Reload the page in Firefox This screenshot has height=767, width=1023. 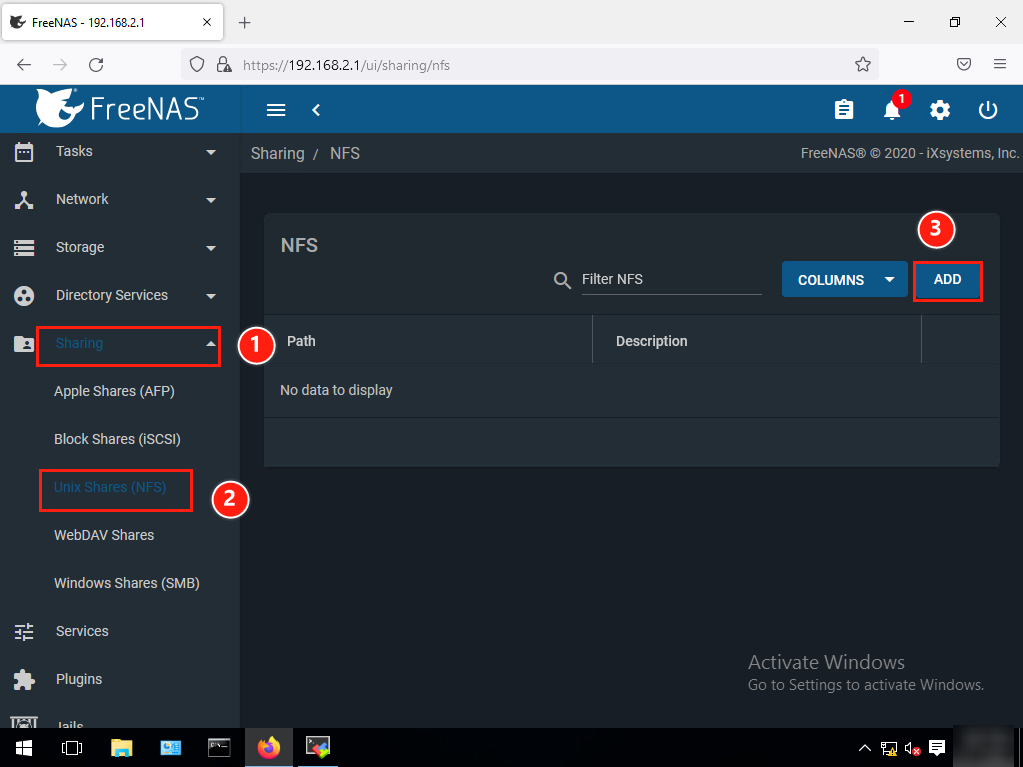[96, 65]
